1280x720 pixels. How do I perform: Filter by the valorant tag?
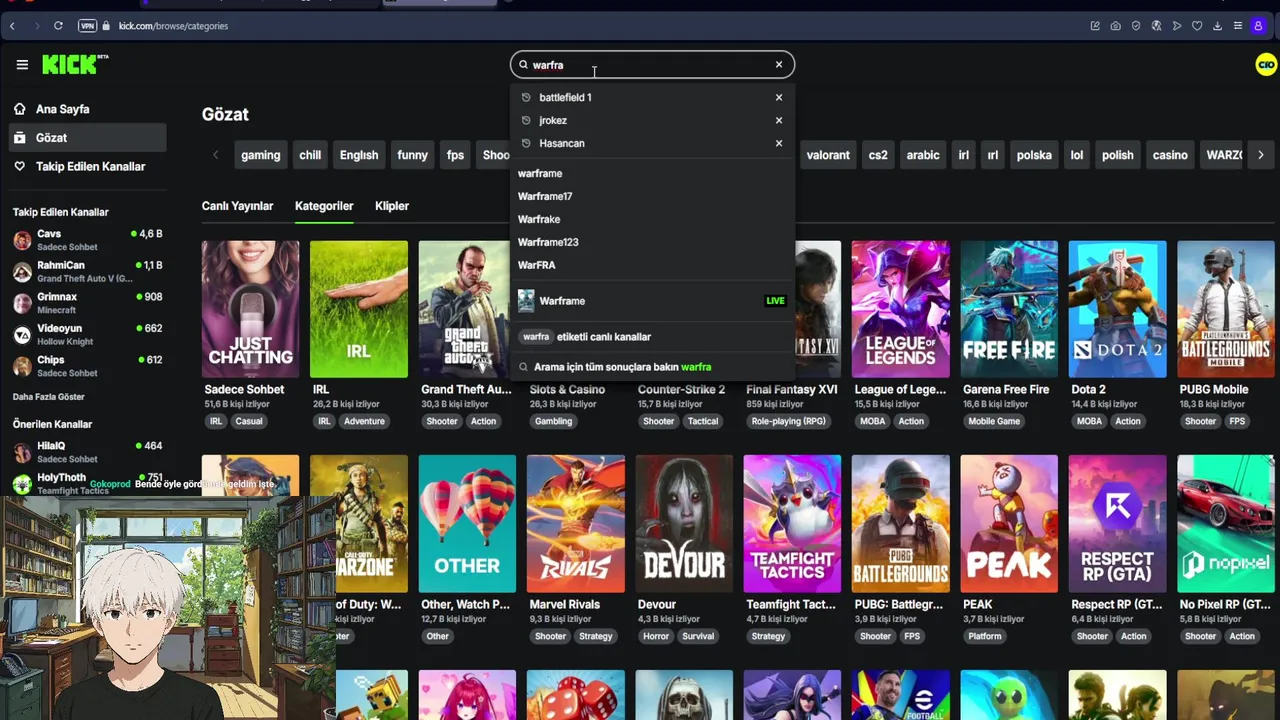tap(828, 155)
